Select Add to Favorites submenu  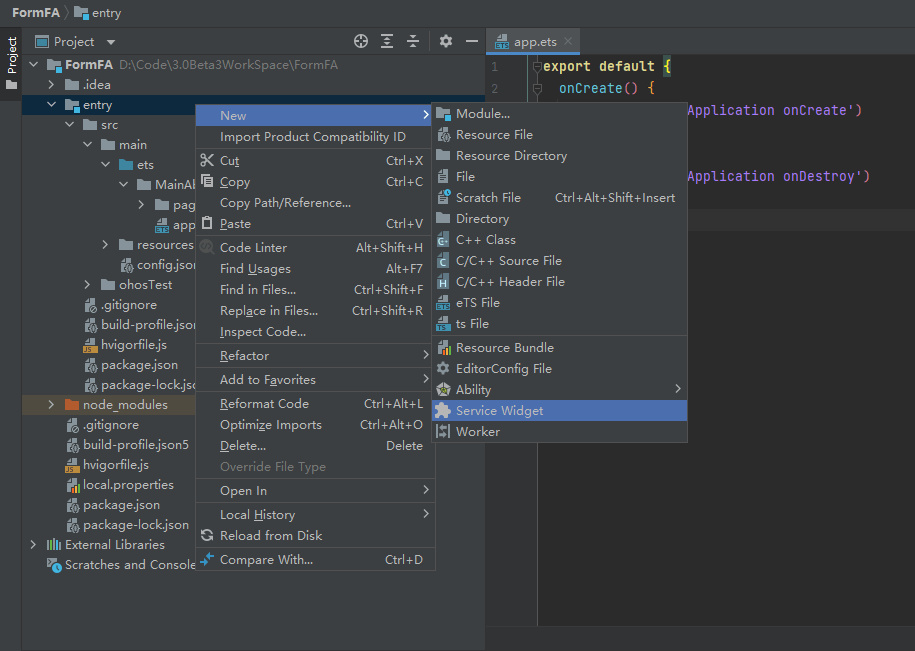click(315, 379)
